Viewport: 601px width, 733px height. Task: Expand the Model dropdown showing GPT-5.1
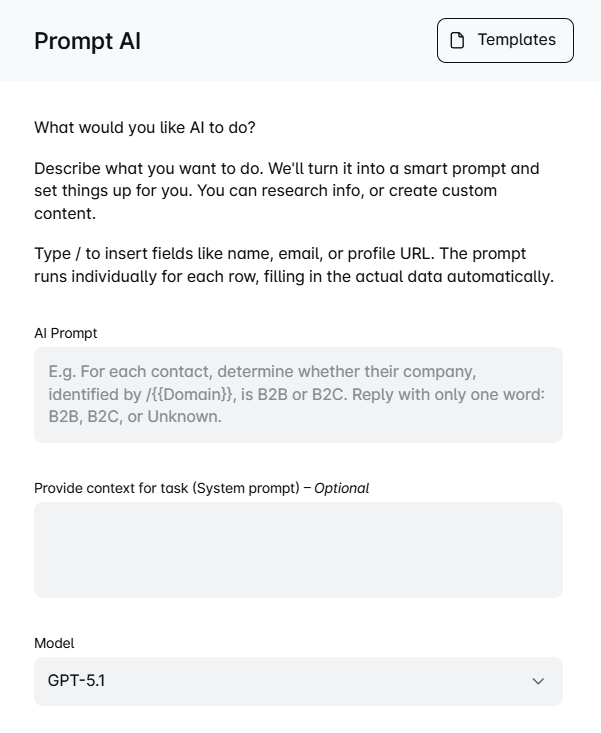[298, 682]
